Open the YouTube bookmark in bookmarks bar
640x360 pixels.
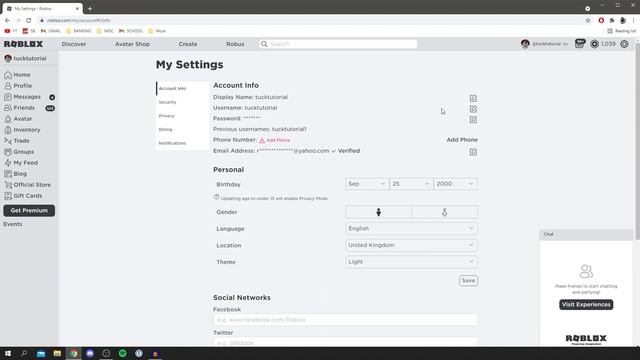11,31
